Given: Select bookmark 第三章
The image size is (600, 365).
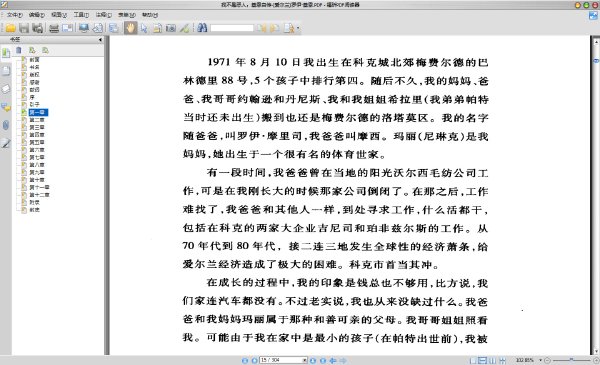Looking at the screenshot, I should (x=37, y=127).
